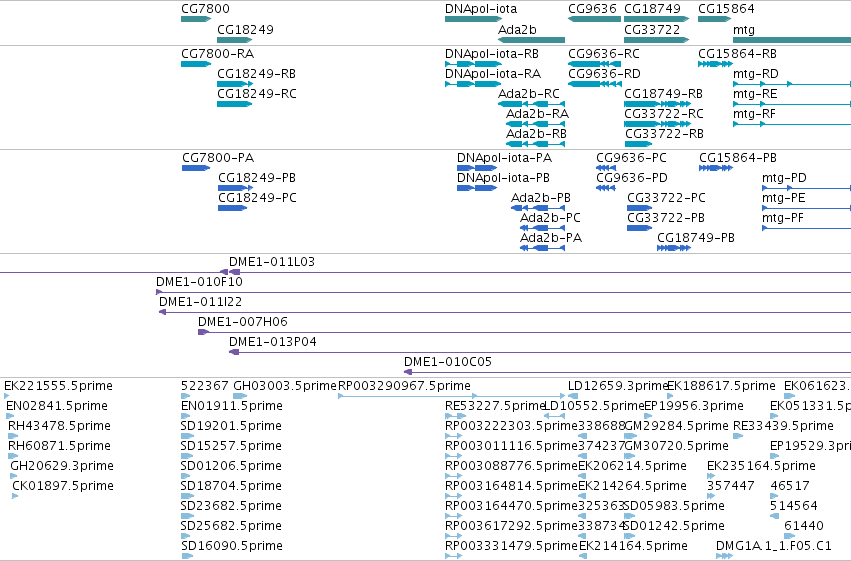Select the DNApol-iota gene
Viewport: 851px width, 561px height.
coord(473,19)
